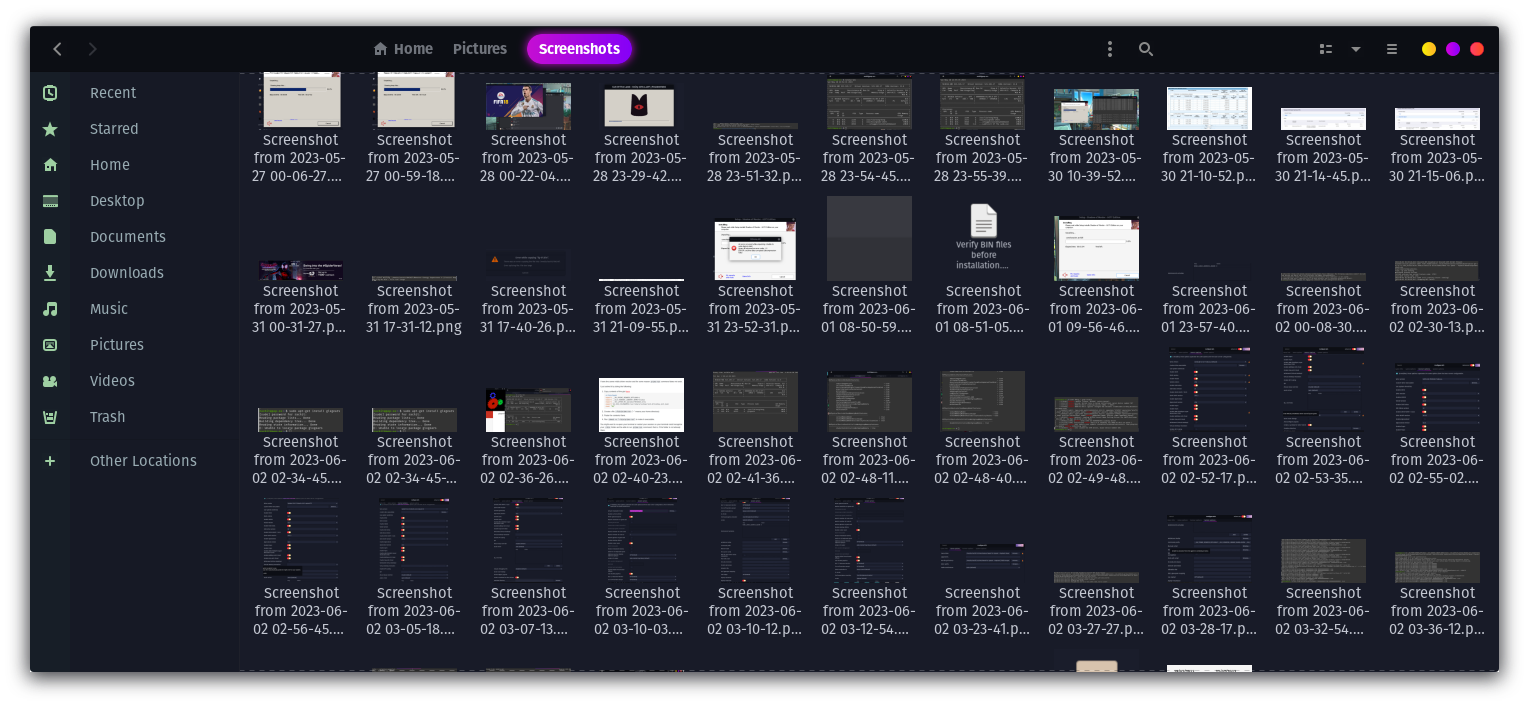Open the view sorting dropdown arrow
1529x706 pixels.
1355,49
